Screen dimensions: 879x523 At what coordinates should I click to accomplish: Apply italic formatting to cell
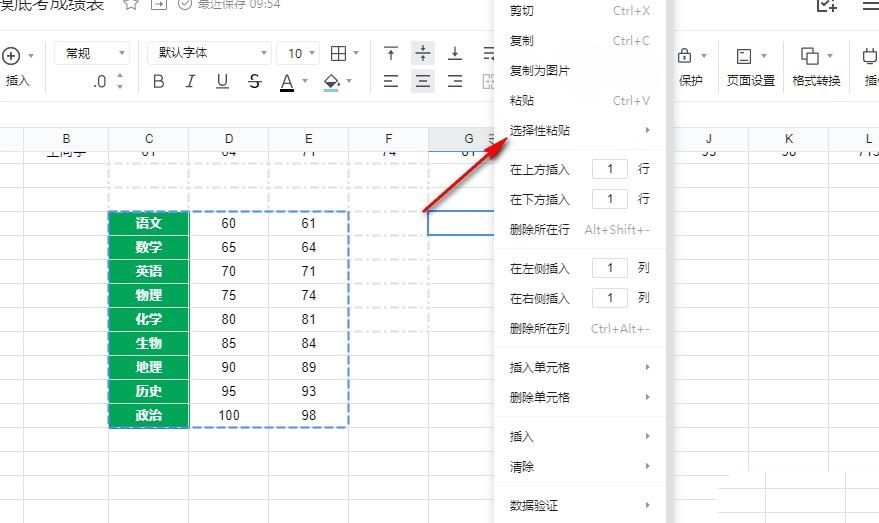pyautogui.click(x=190, y=82)
